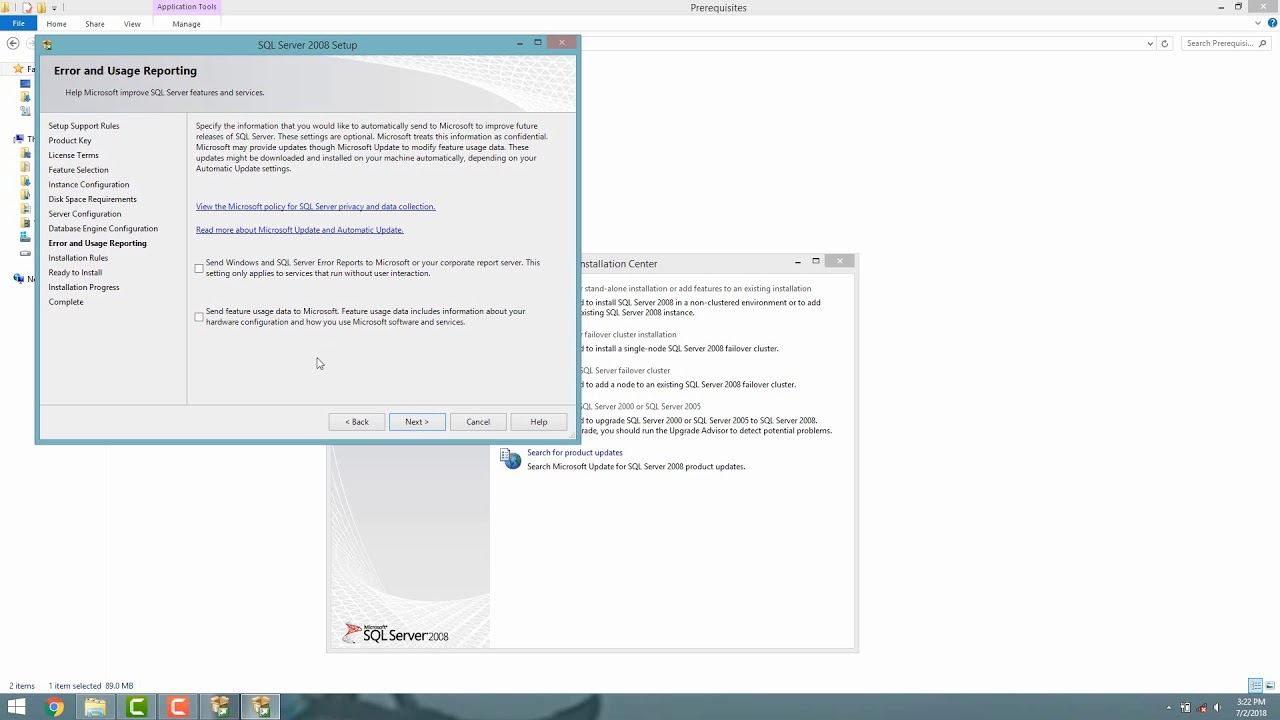Select the Application Tools contextual tab
The height and width of the screenshot is (720, 1280).
pos(186,7)
